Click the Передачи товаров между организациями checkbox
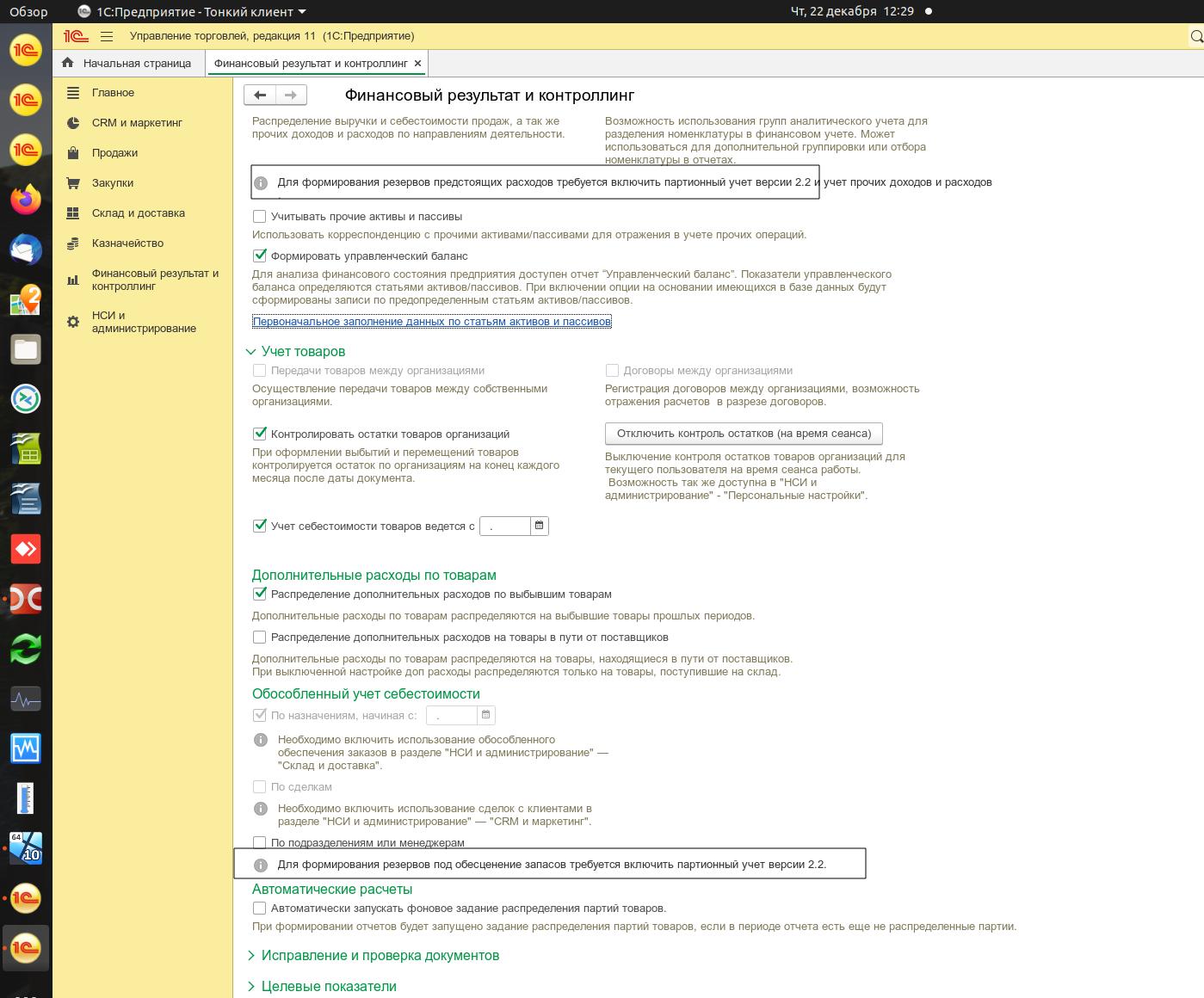The width and height of the screenshot is (1204, 998). (259, 371)
